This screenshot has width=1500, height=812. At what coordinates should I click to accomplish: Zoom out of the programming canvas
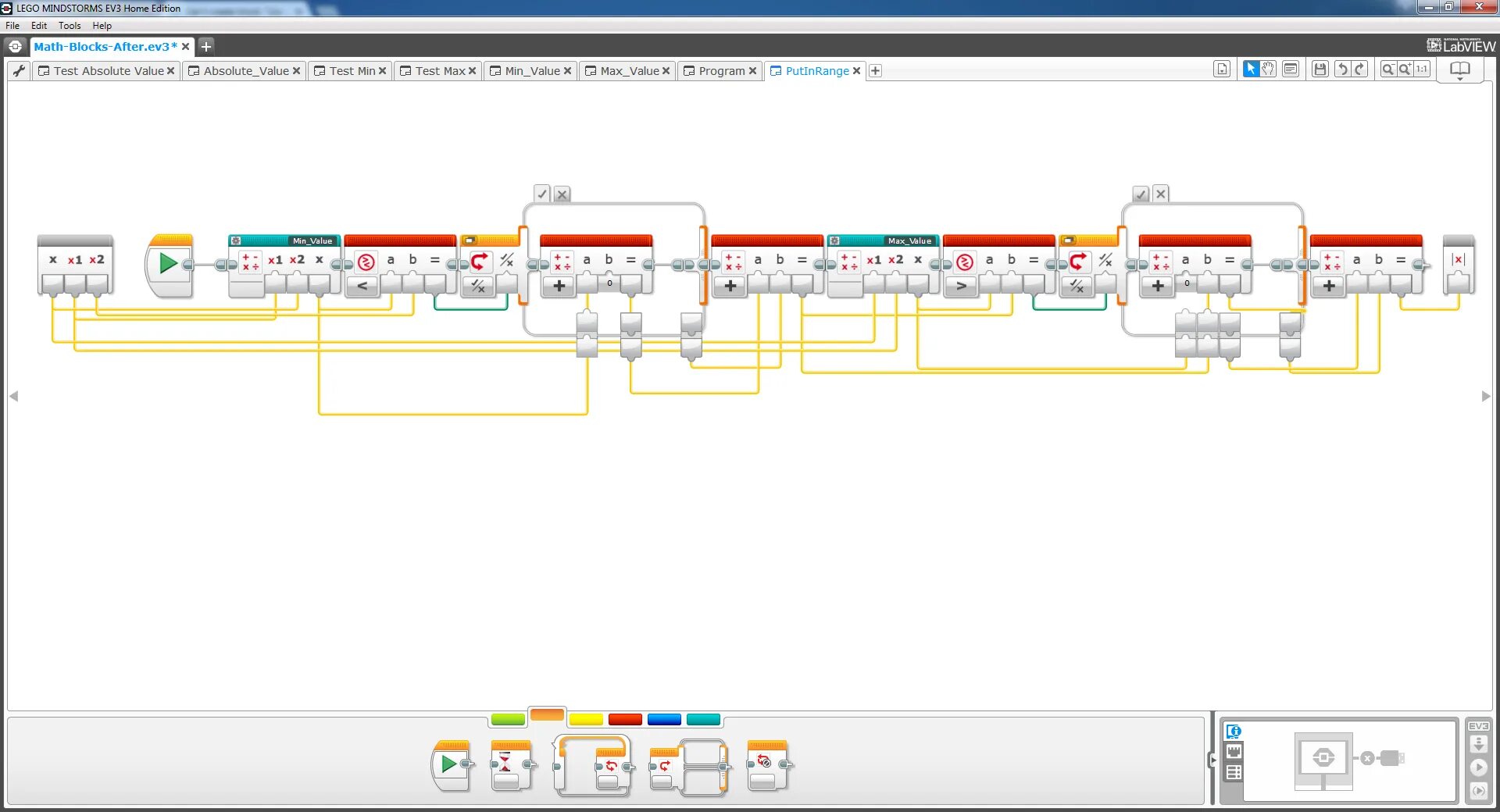pyautogui.click(x=1388, y=69)
